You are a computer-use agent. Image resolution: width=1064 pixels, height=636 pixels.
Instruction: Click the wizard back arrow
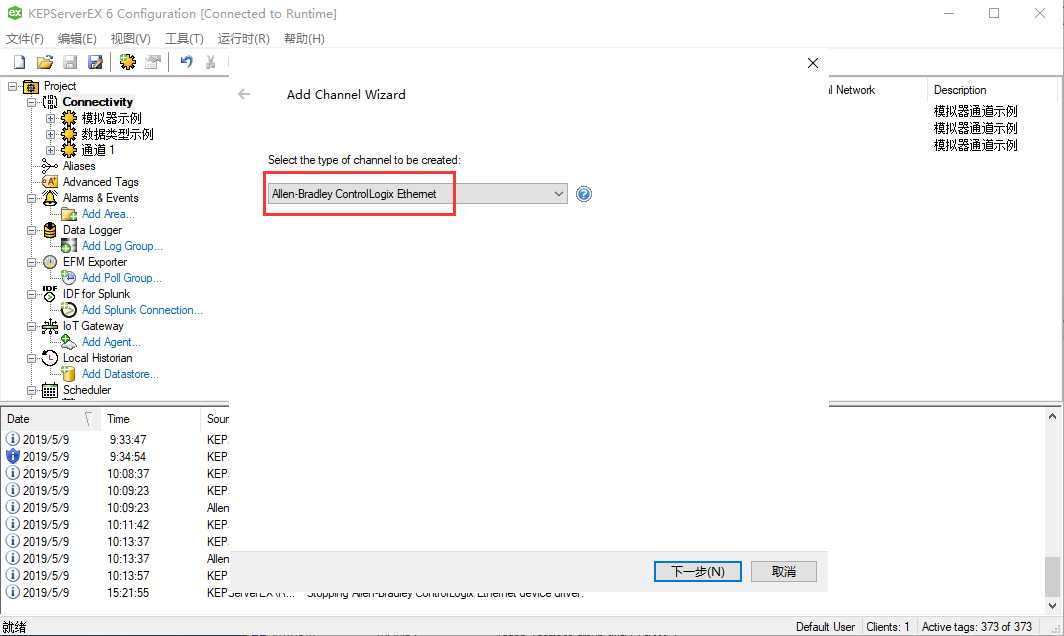244,94
